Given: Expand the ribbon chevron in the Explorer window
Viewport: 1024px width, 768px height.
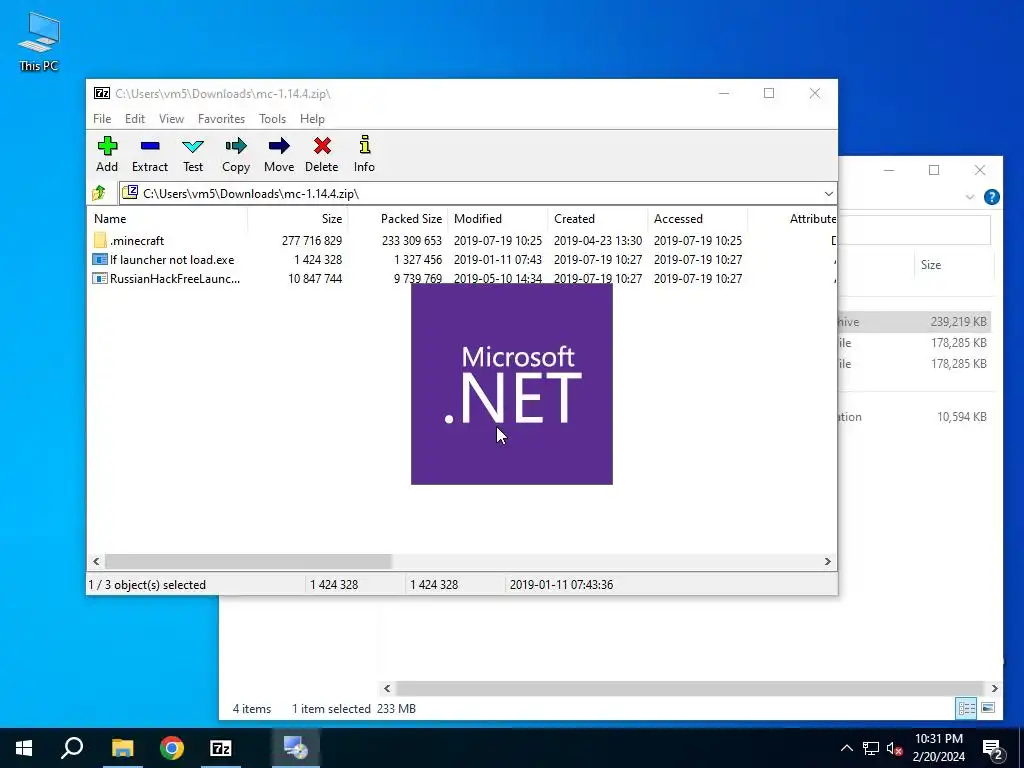Looking at the screenshot, I should click(970, 197).
